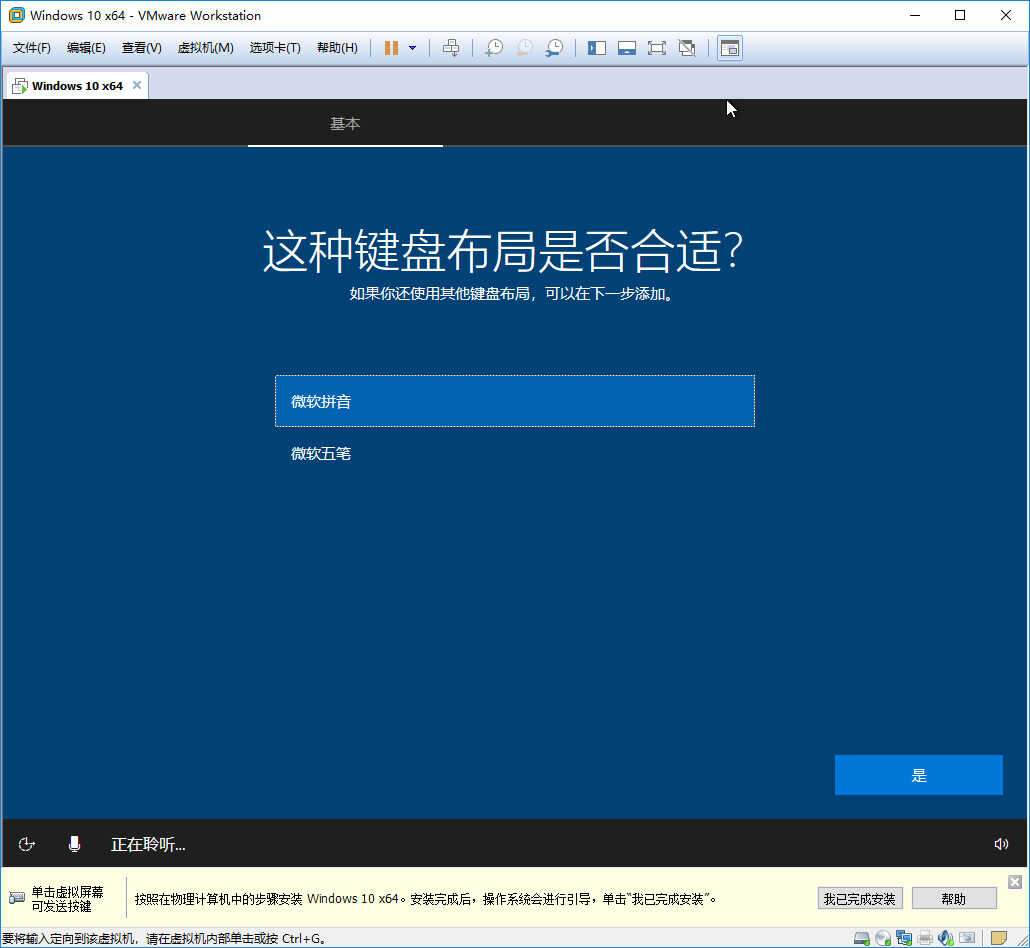Toggle the Cortana microphone icon
Image resolution: width=1030 pixels, height=948 pixels.
[x=74, y=844]
